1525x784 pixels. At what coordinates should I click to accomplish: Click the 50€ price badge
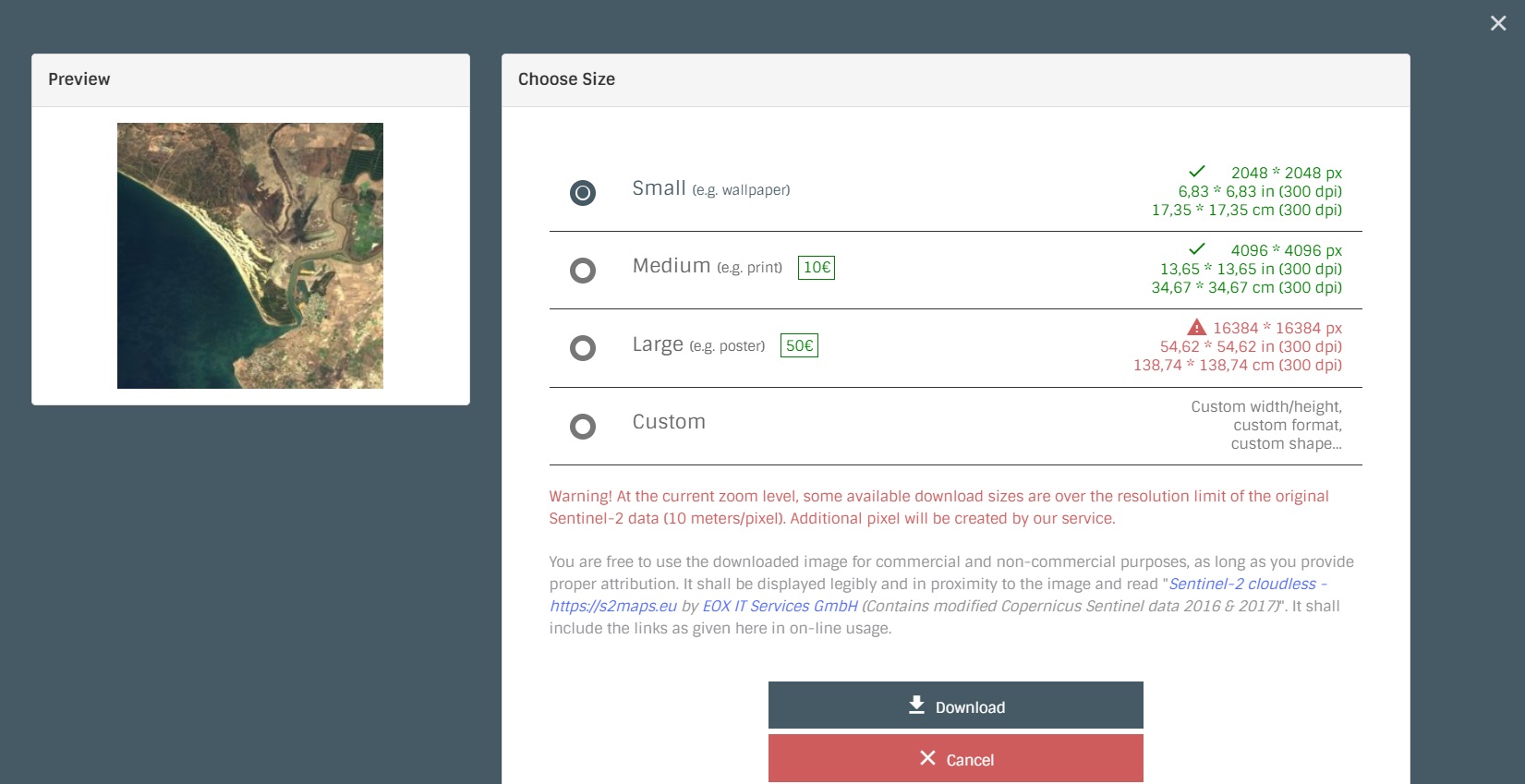pyautogui.click(x=799, y=345)
